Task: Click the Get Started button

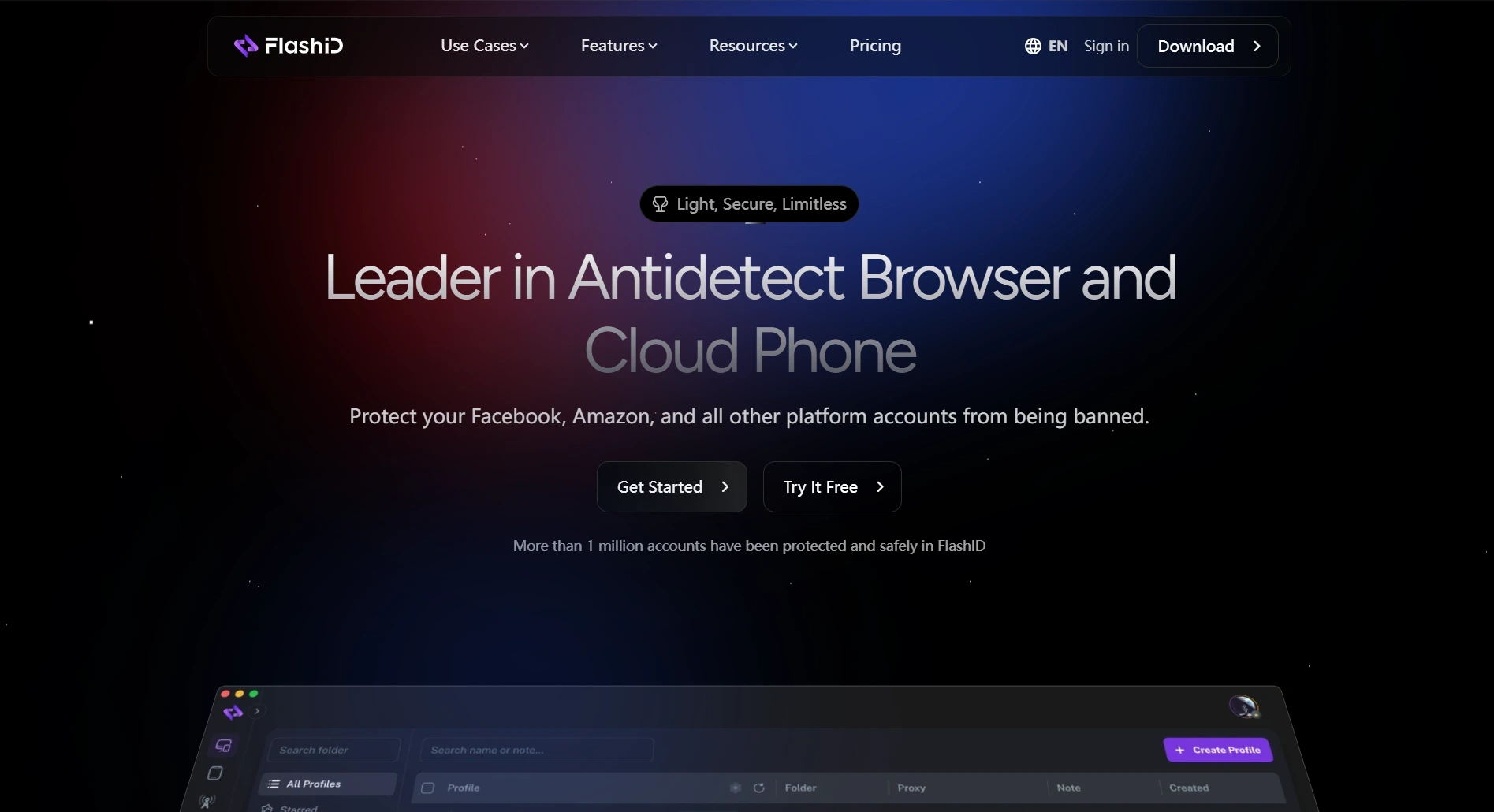Action: (672, 487)
